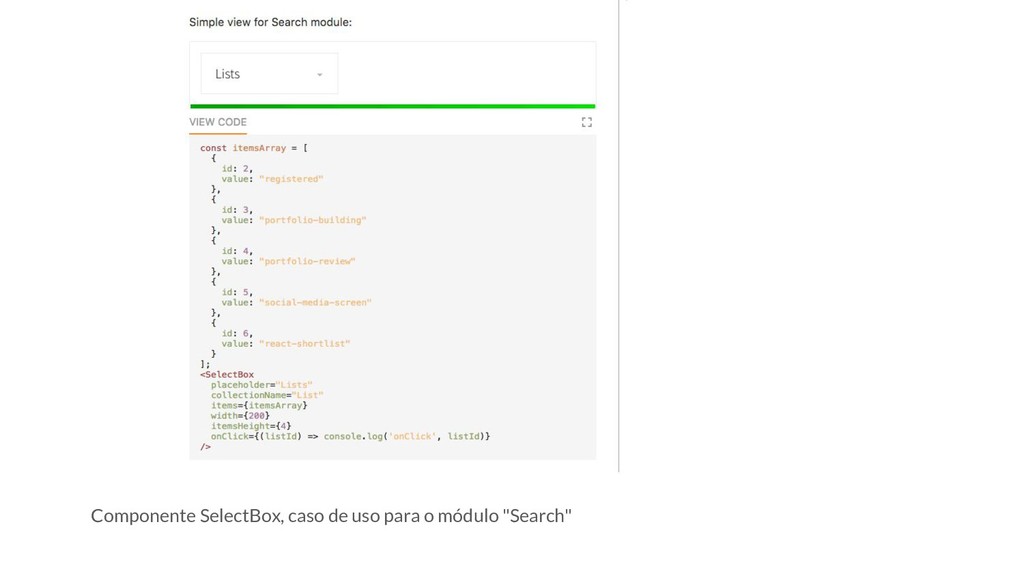Click the "registered" value in the code
This screenshot has width=1024, height=576.
point(291,179)
